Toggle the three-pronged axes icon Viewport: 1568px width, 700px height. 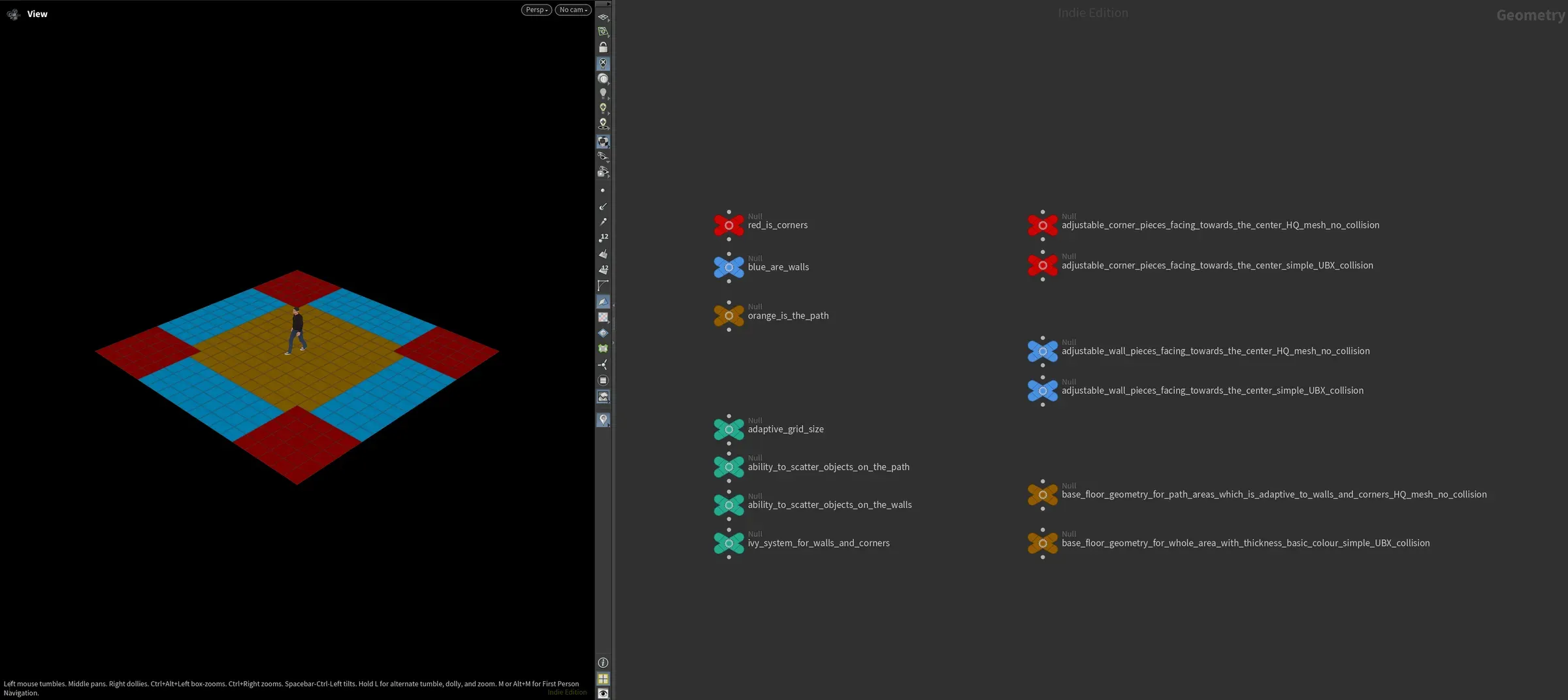[x=603, y=365]
